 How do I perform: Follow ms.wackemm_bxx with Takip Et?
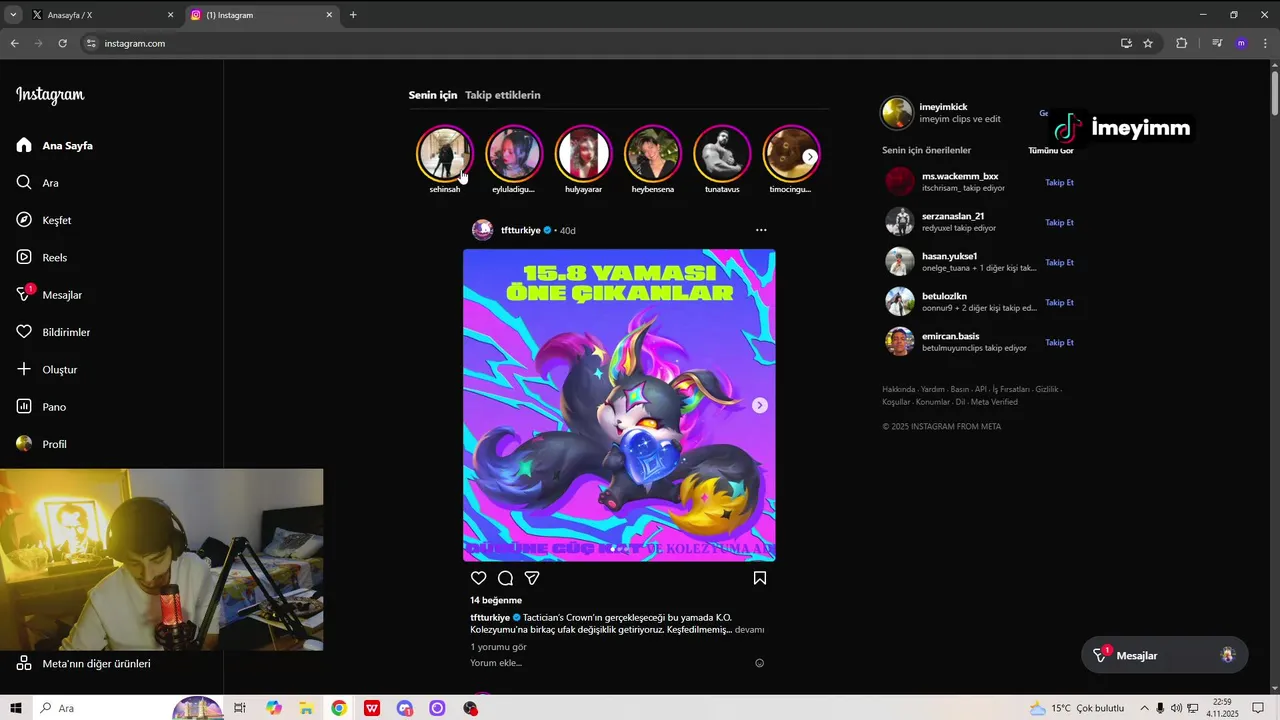click(1059, 183)
